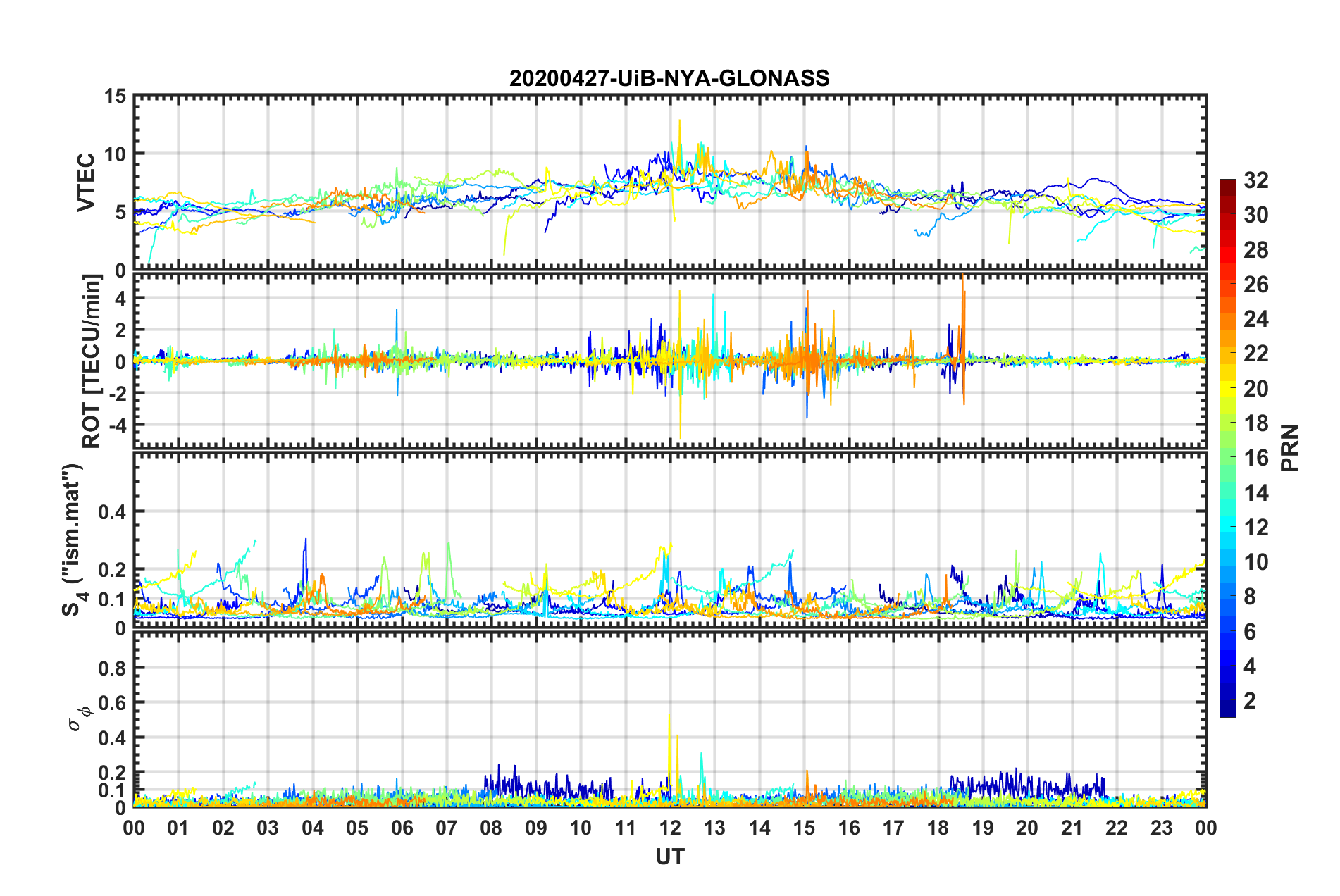Click the PRN colorbar gradient

coord(1227,448)
